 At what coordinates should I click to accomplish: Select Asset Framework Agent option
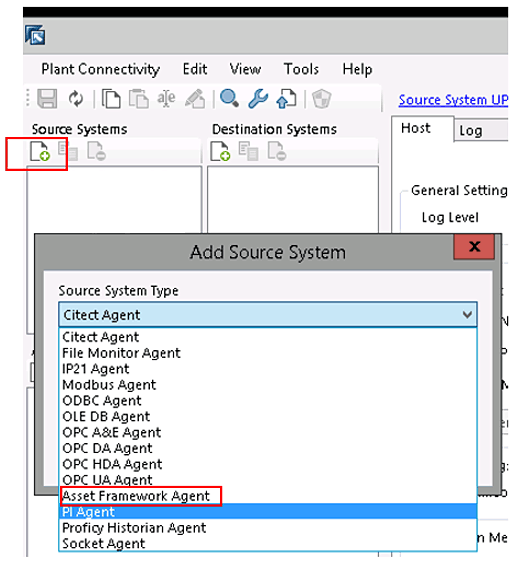268,496
